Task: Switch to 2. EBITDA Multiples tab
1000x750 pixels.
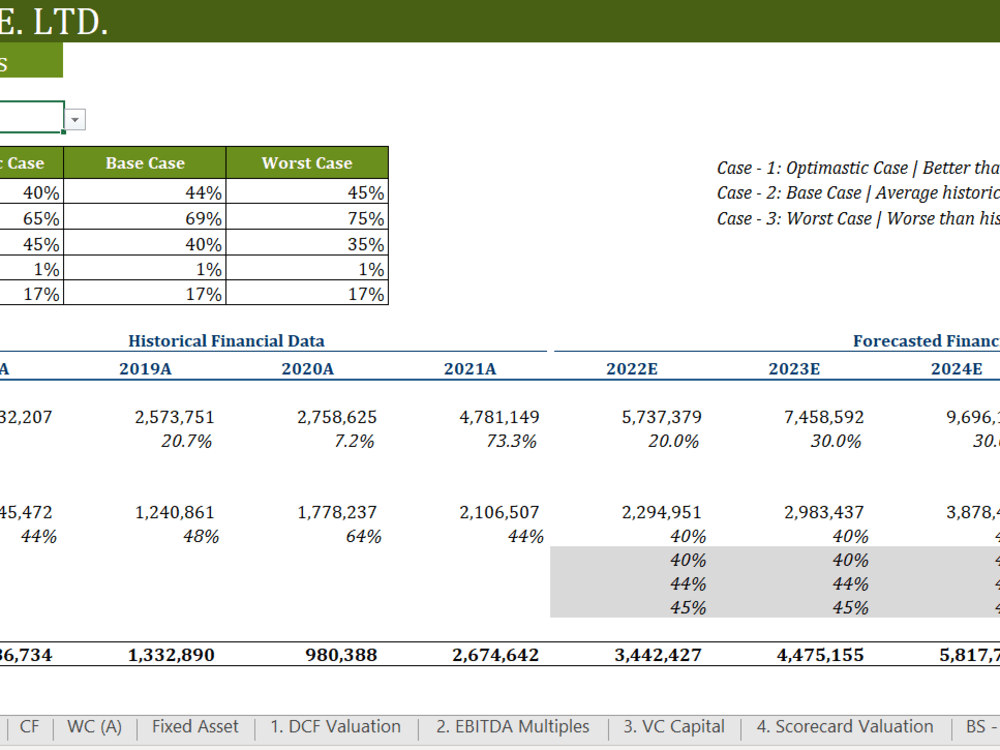Action: [513, 727]
